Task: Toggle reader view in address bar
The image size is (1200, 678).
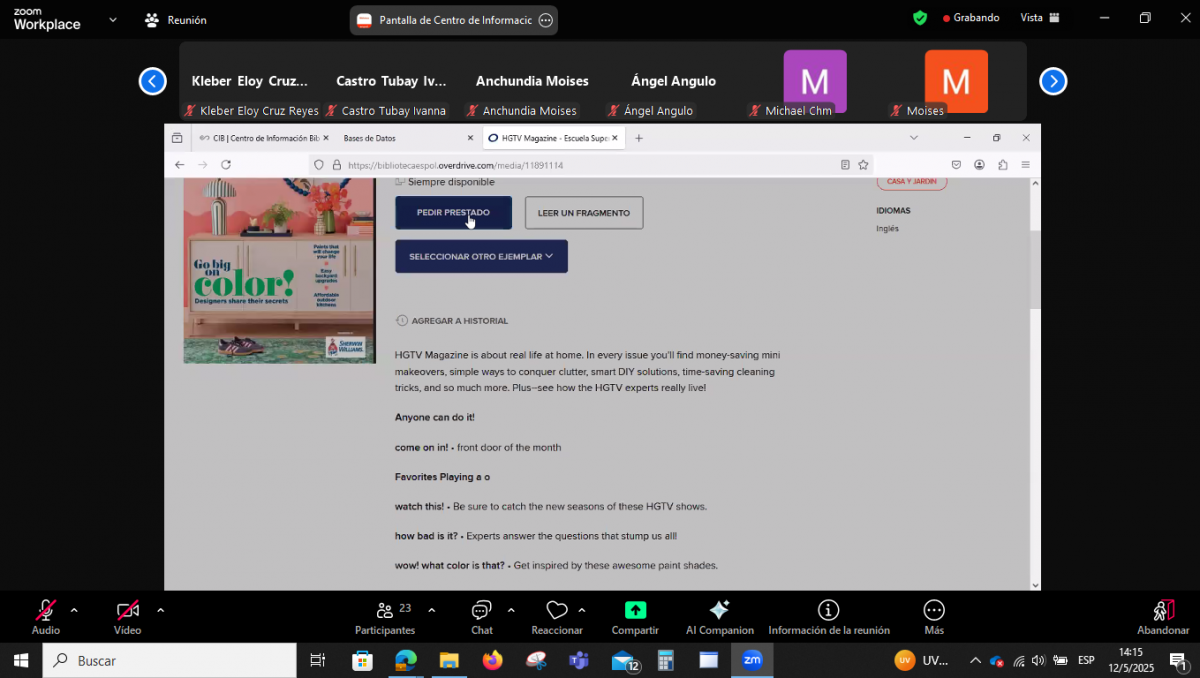Action: [845, 165]
